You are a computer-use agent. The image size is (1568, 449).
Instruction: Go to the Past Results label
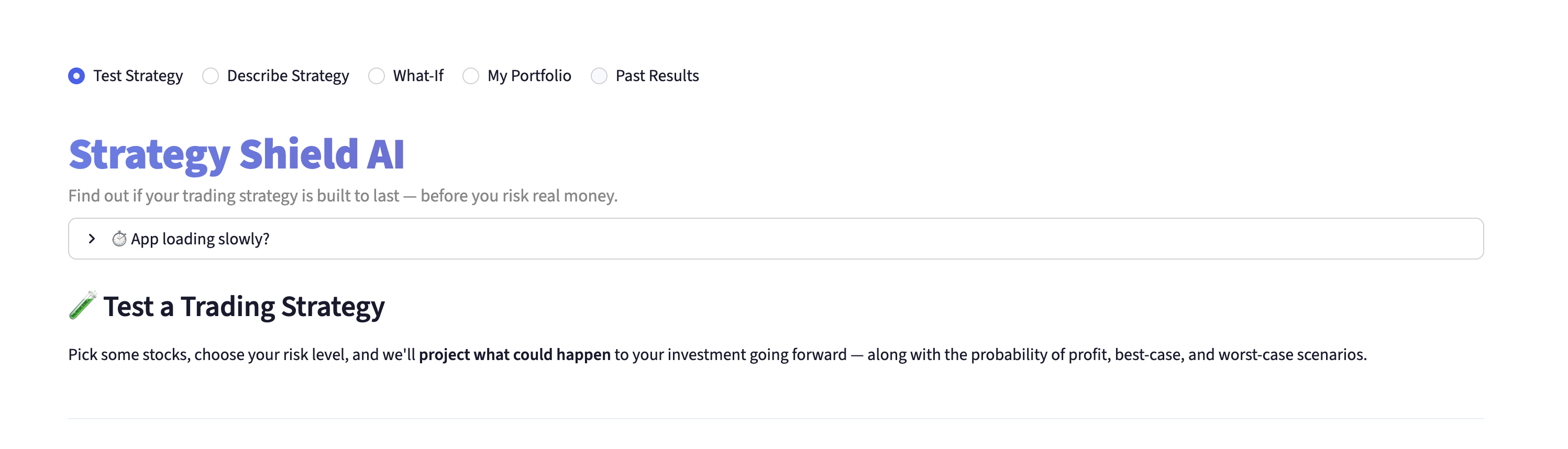pos(657,76)
